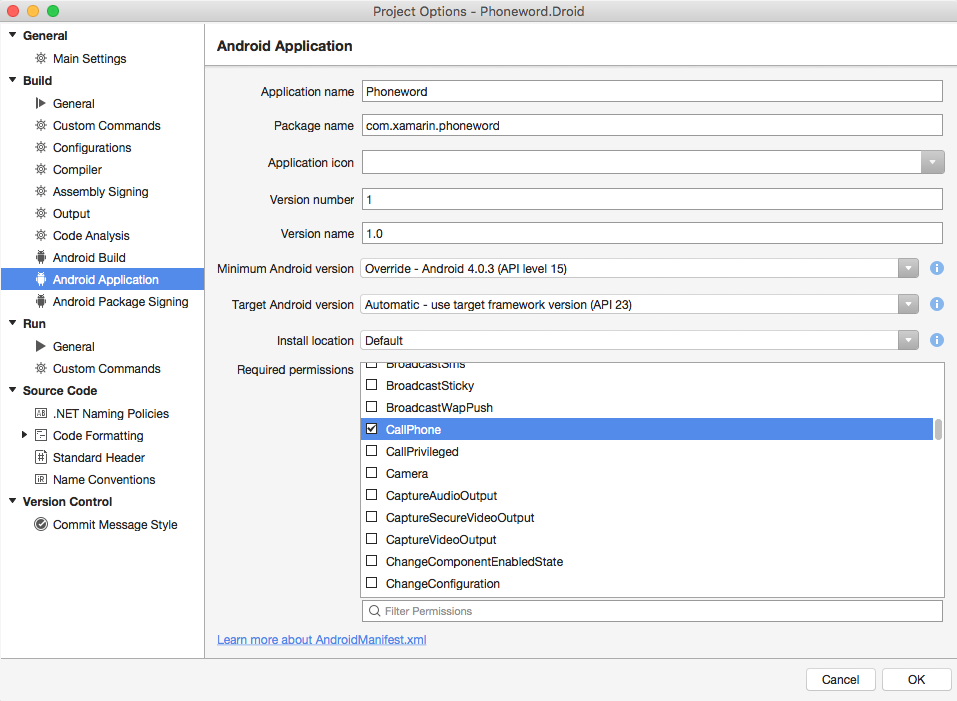Image resolution: width=957 pixels, height=701 pixels.
Task: Select Configurations in Build section
Action: click(x=92, y=148)
